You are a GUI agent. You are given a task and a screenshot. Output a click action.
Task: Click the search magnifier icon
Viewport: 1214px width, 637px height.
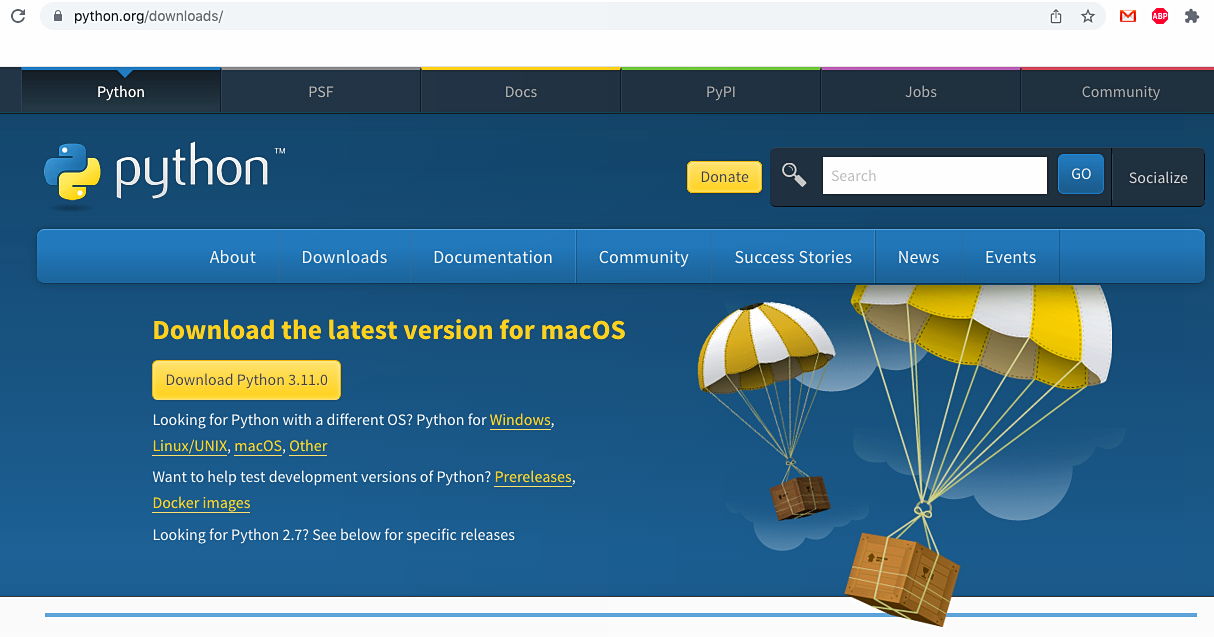point(794,175)
